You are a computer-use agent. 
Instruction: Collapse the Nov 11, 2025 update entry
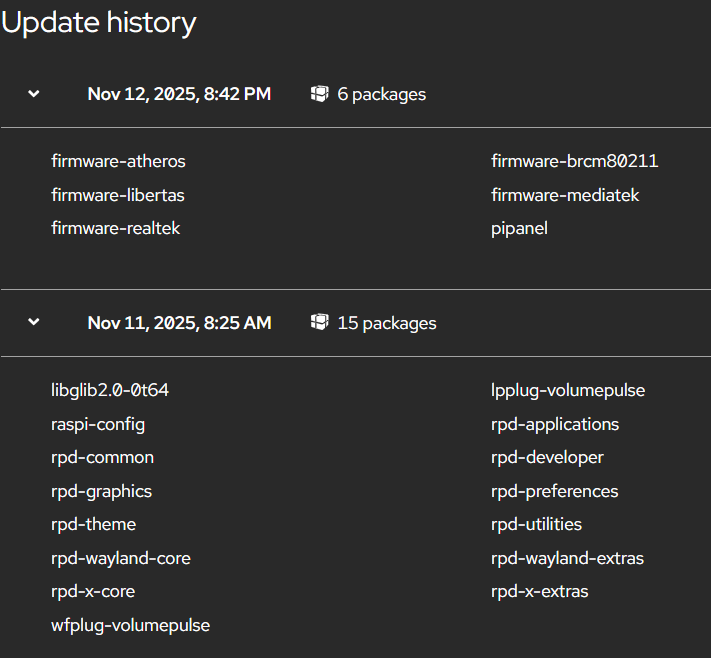(x=34, y=322)
